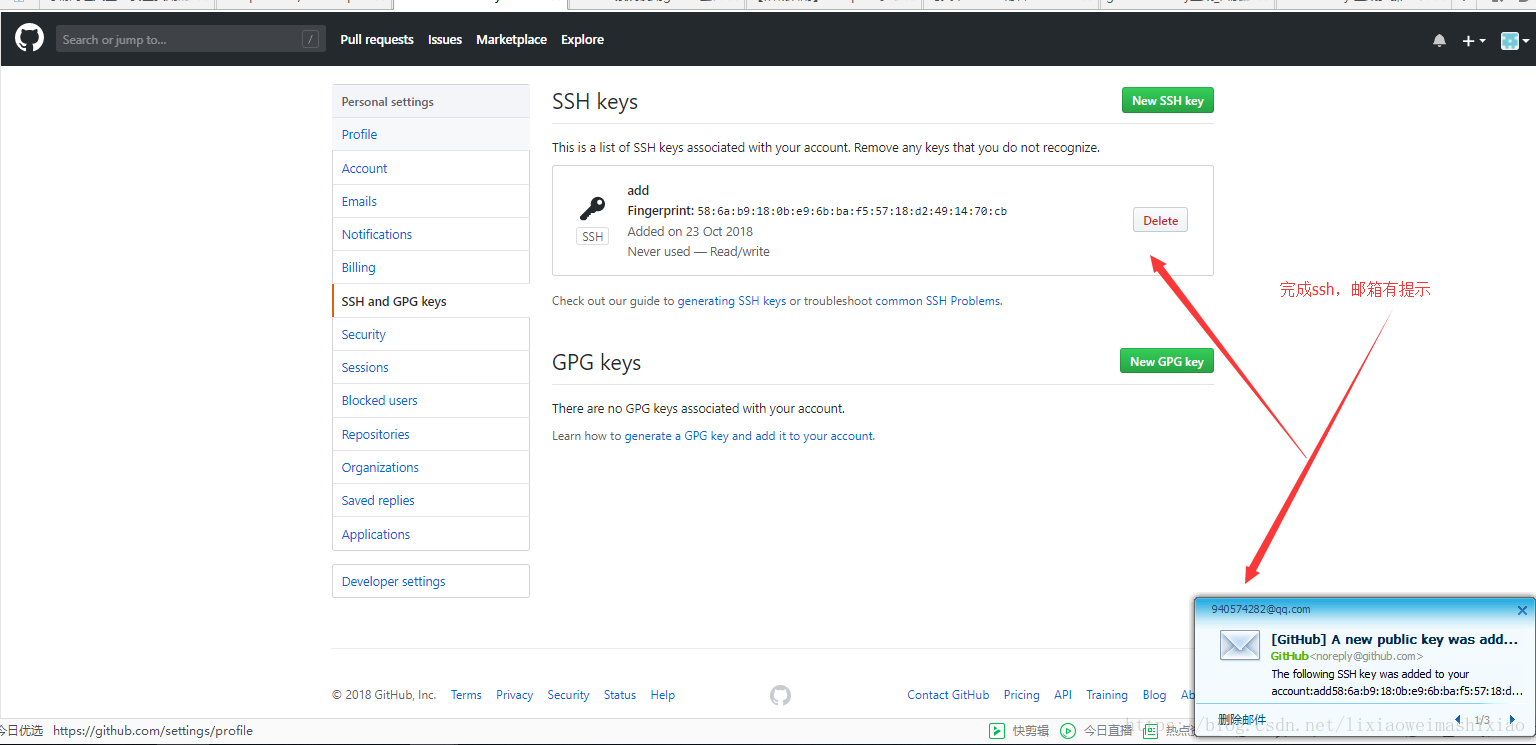The width and height of the screenshot is (1536, 745).
Task: Select Account in settings sidebar
Action: click(x=431, y=168)
